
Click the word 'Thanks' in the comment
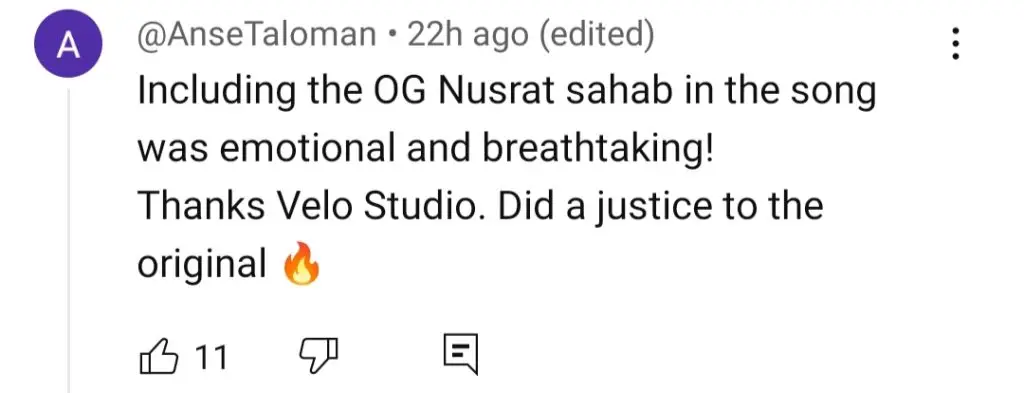(201, 207)
